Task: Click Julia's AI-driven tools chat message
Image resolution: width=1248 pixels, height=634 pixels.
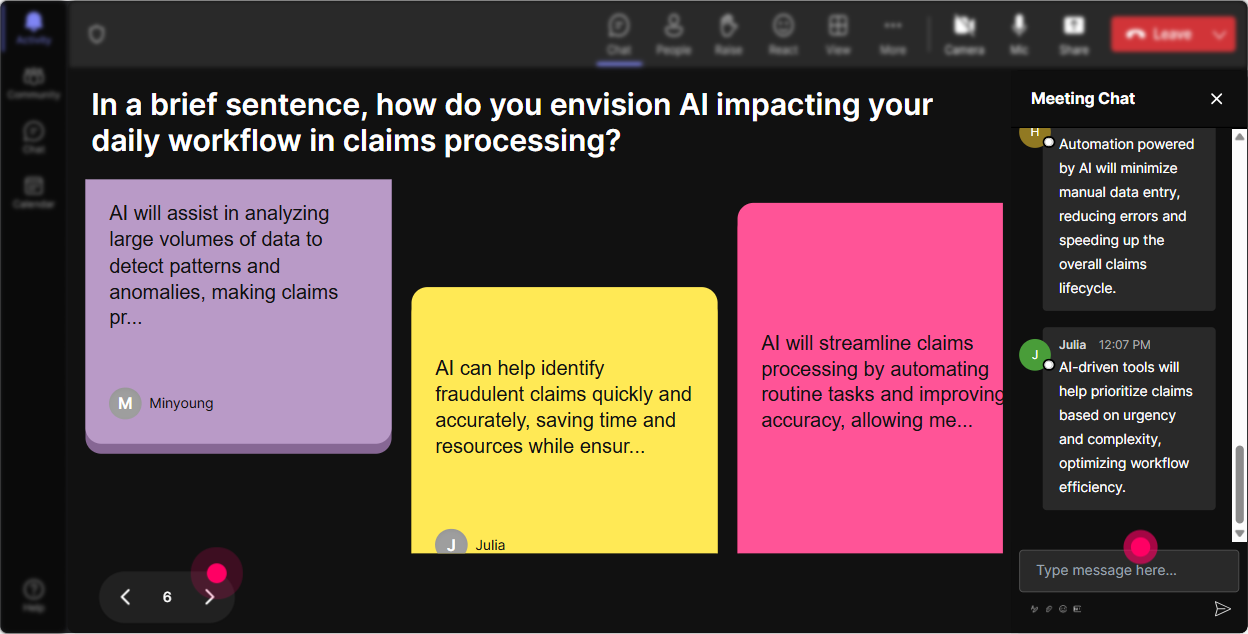Action: (x=1129, y=418)
